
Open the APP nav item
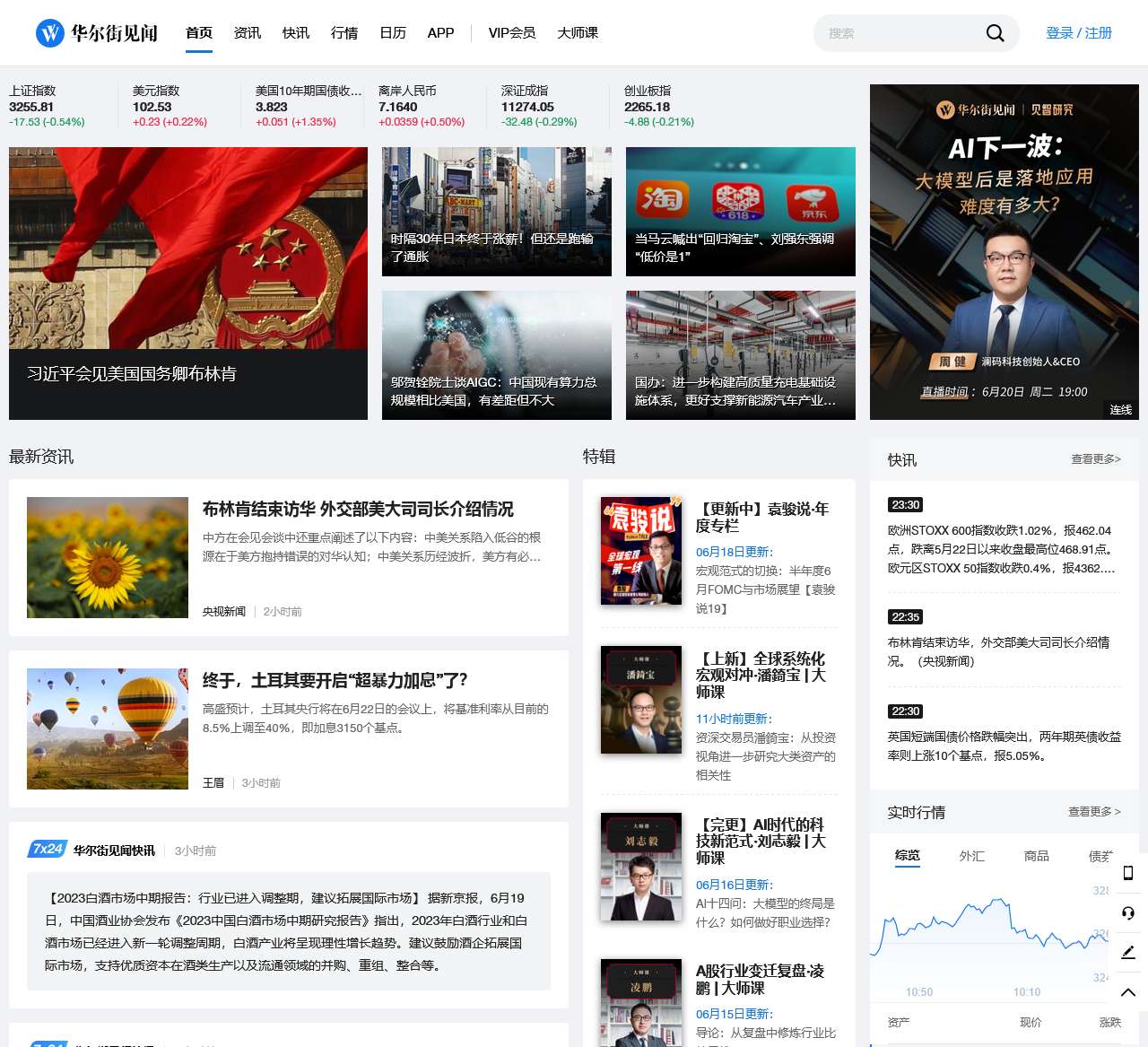[440, 33]
